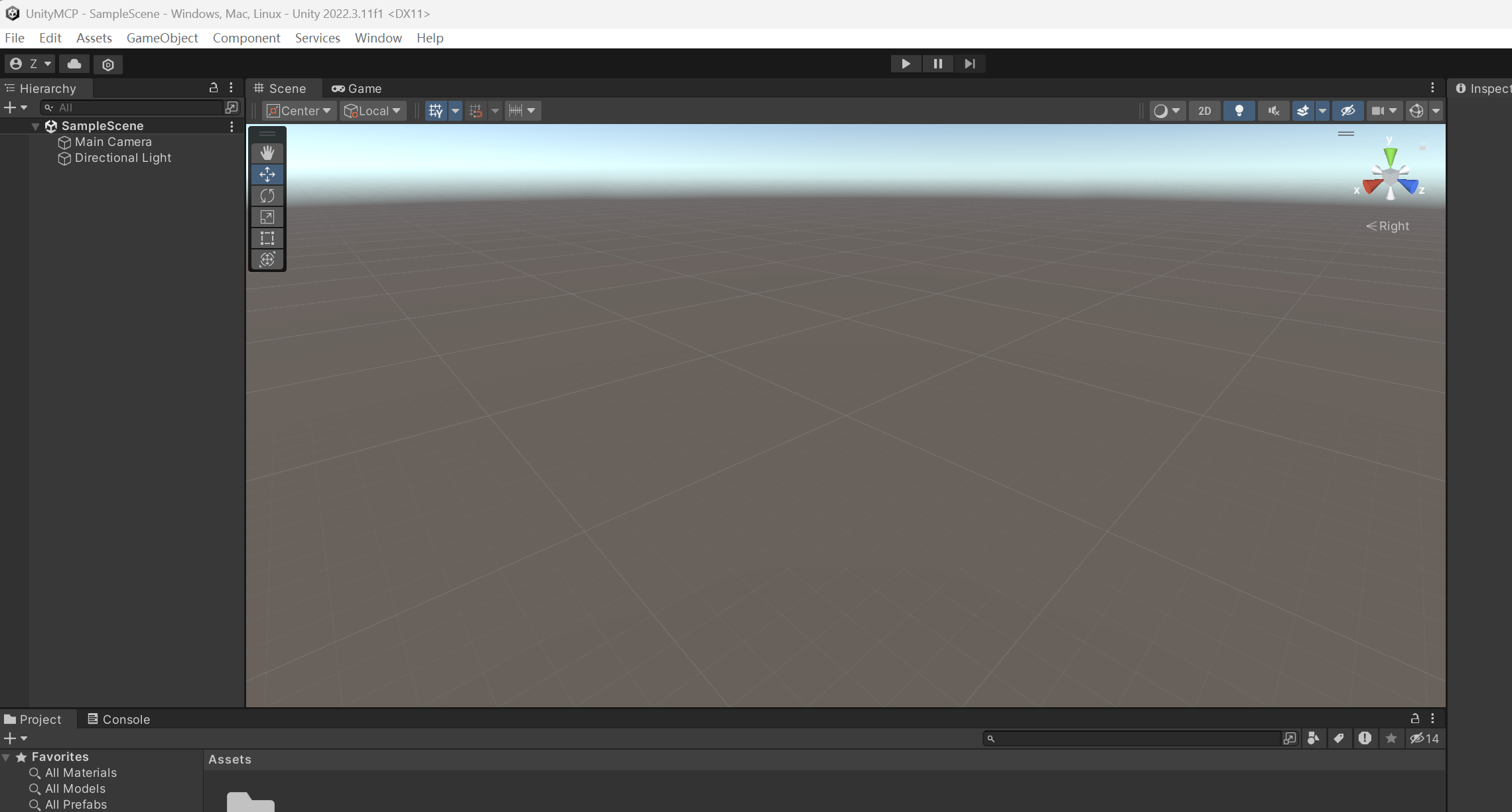Toggle scene gizmos display

pyautogui.click(x=1416, y=111)
